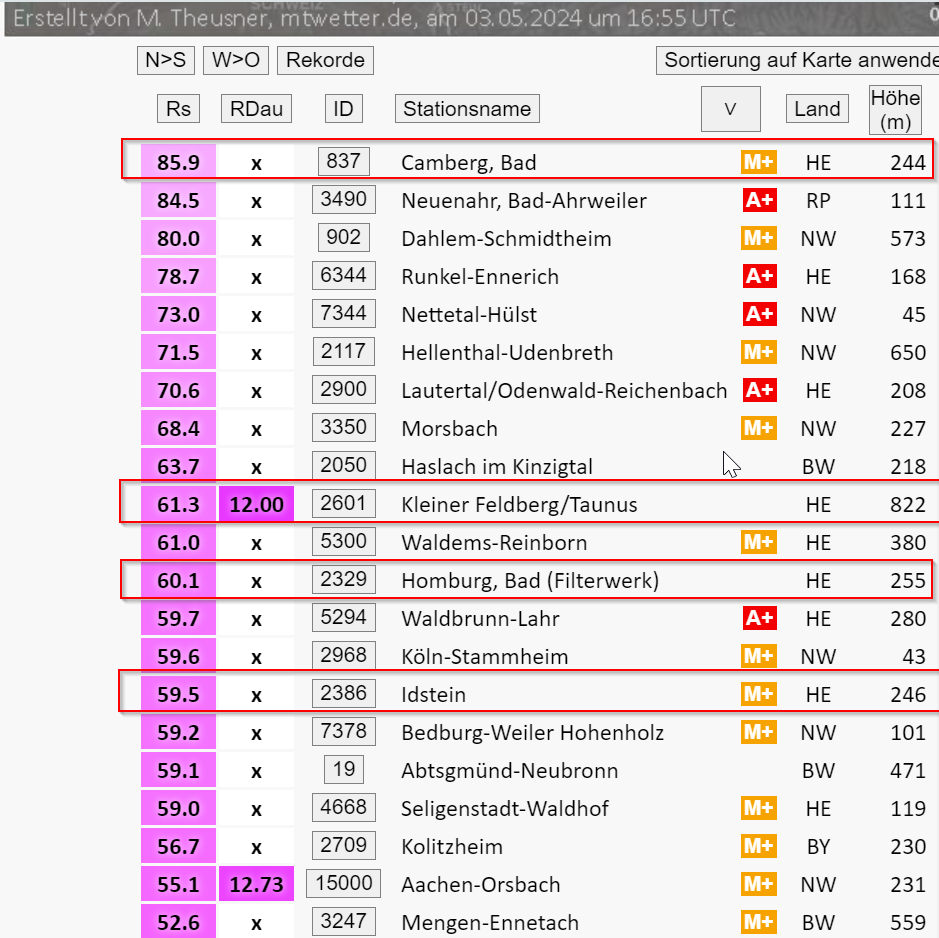Viewport: 939px width, 938px height.
Task: Open the Rekorde view
Action: tap(325, 60)
